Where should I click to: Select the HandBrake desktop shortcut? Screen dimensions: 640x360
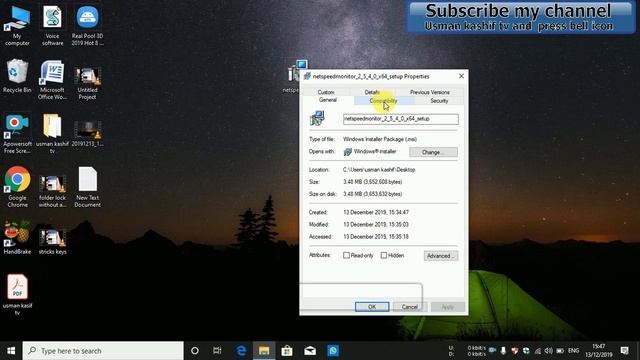point(17,238)
